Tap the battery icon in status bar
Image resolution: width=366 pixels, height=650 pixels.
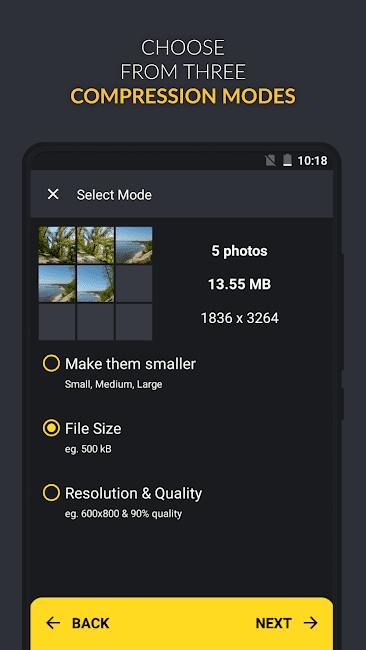[x=287, y=160]
